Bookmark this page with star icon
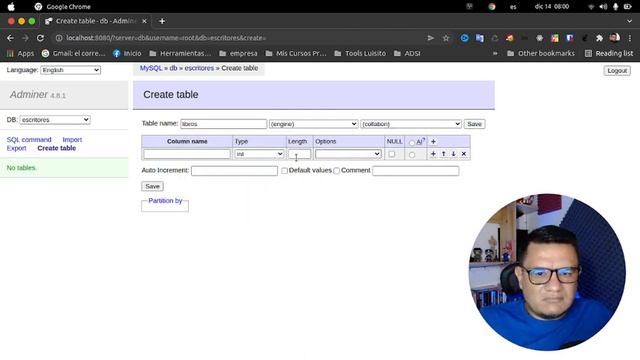 [x=446, y=38]
